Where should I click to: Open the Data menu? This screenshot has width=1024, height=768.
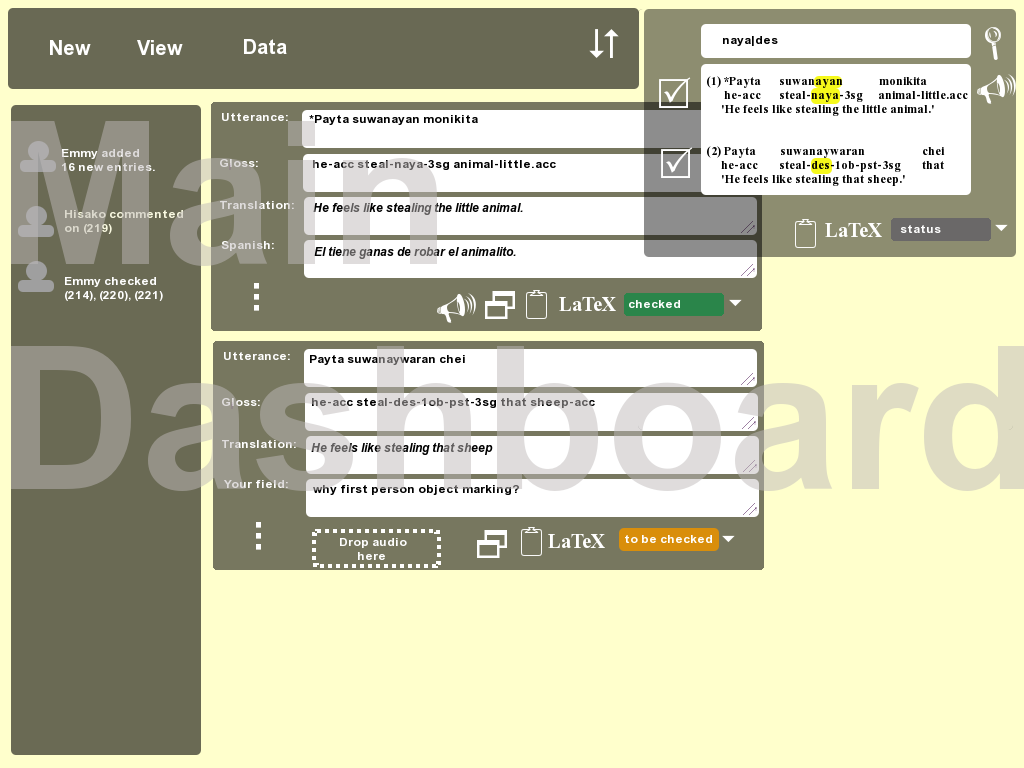click(x=264, y=47)
